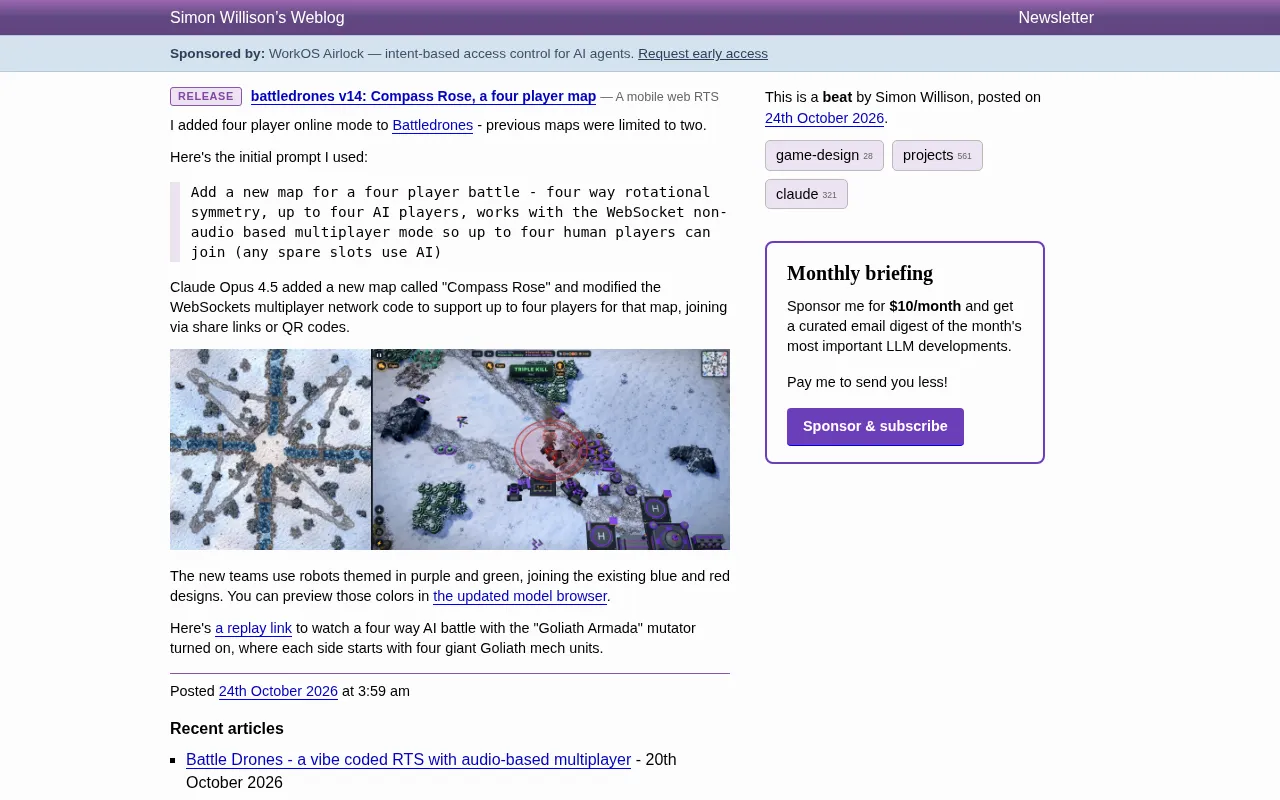Screen dimensions: 1280x800
Task: Click the Compass Rose map overview image
Action: click(270, 449)
